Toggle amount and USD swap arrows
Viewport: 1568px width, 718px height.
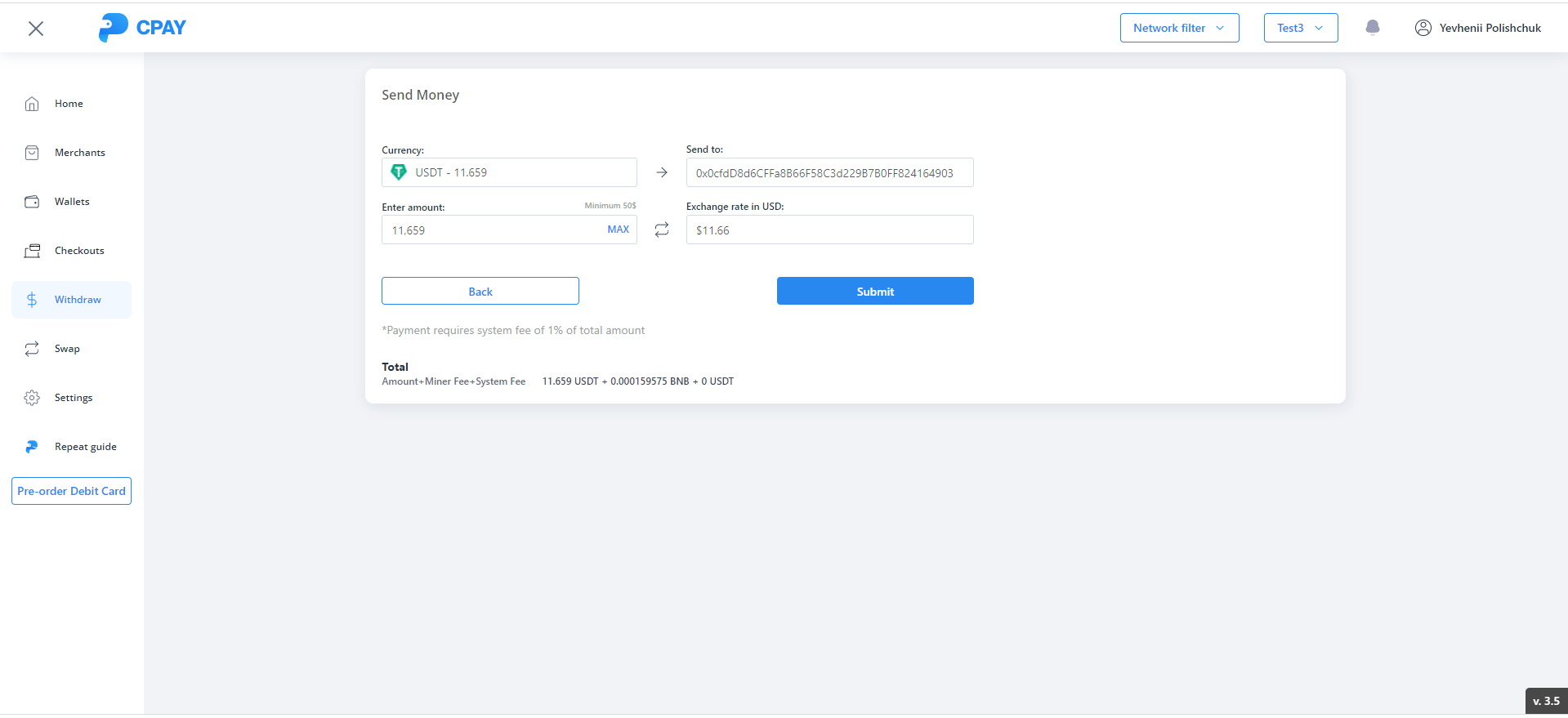tap(662, 230)
